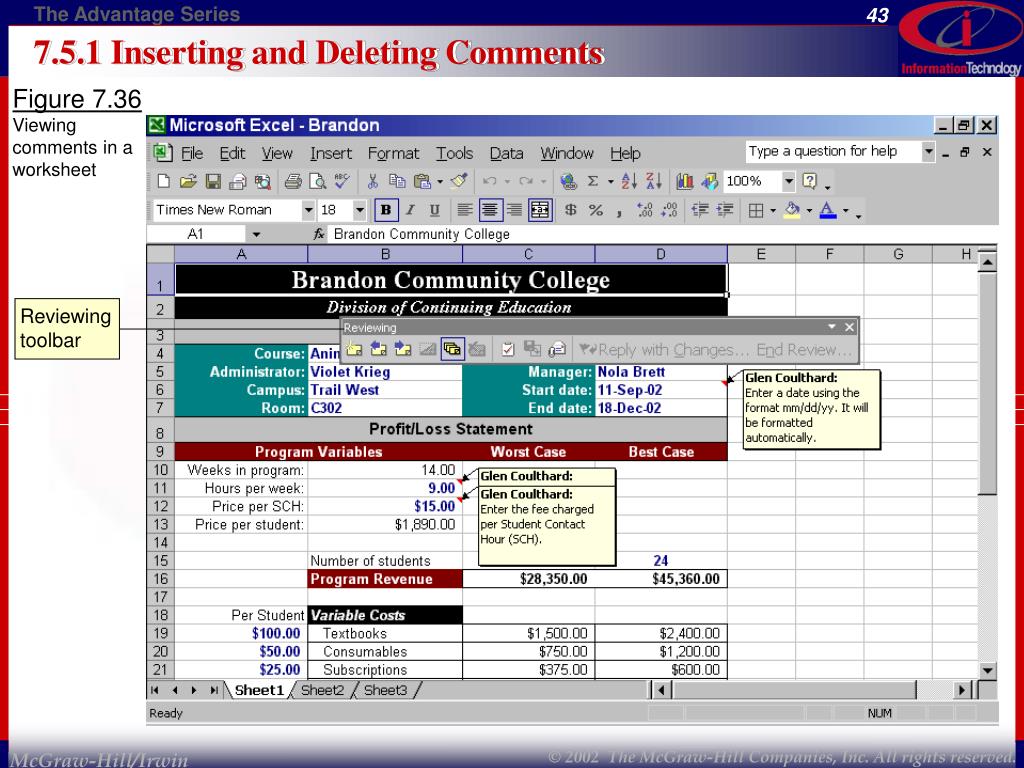
Task: Click the Insert Hyperlink globe icon
Action: [x=568, y=182]
